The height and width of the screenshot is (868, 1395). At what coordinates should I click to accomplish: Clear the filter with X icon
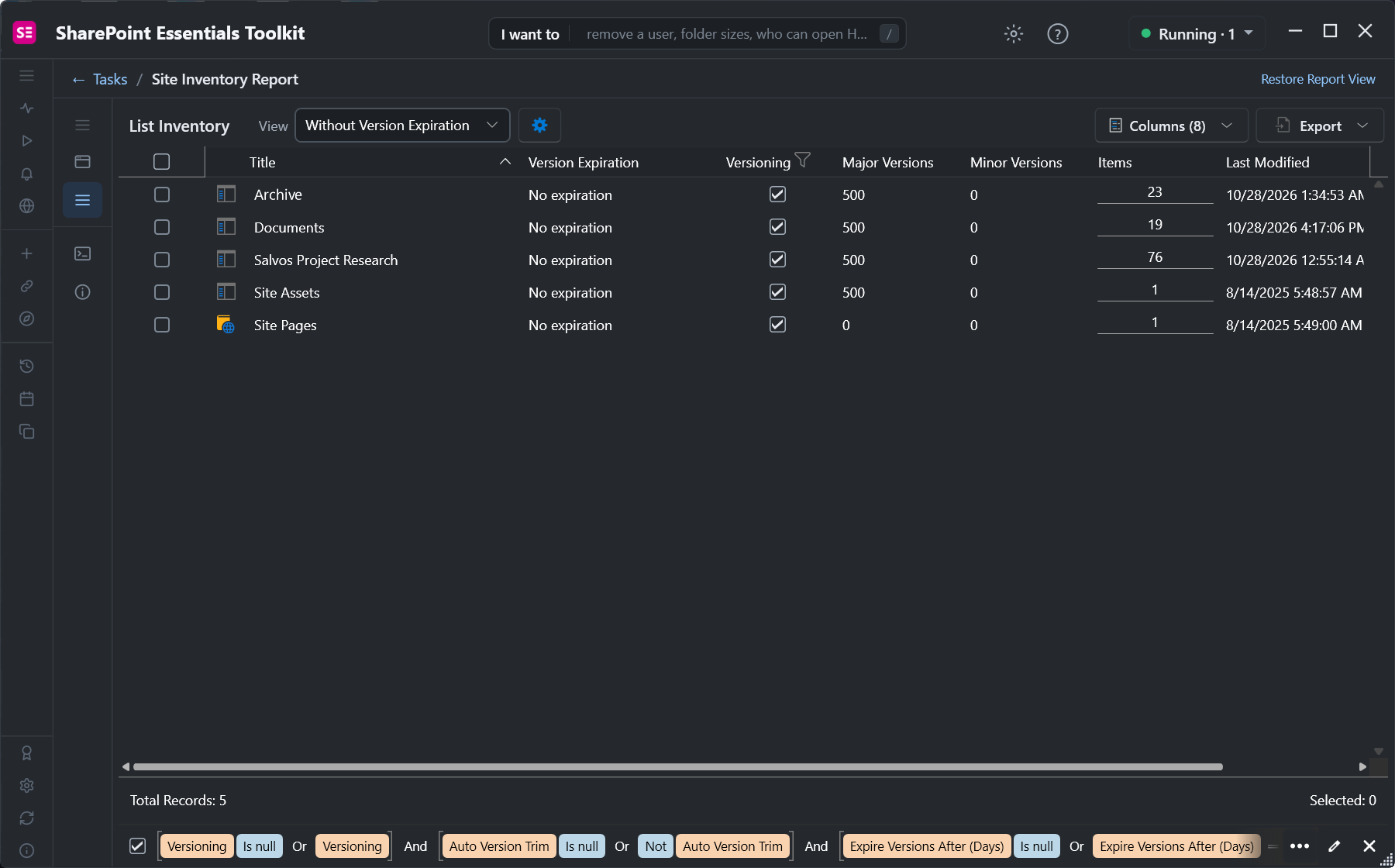1369,846
